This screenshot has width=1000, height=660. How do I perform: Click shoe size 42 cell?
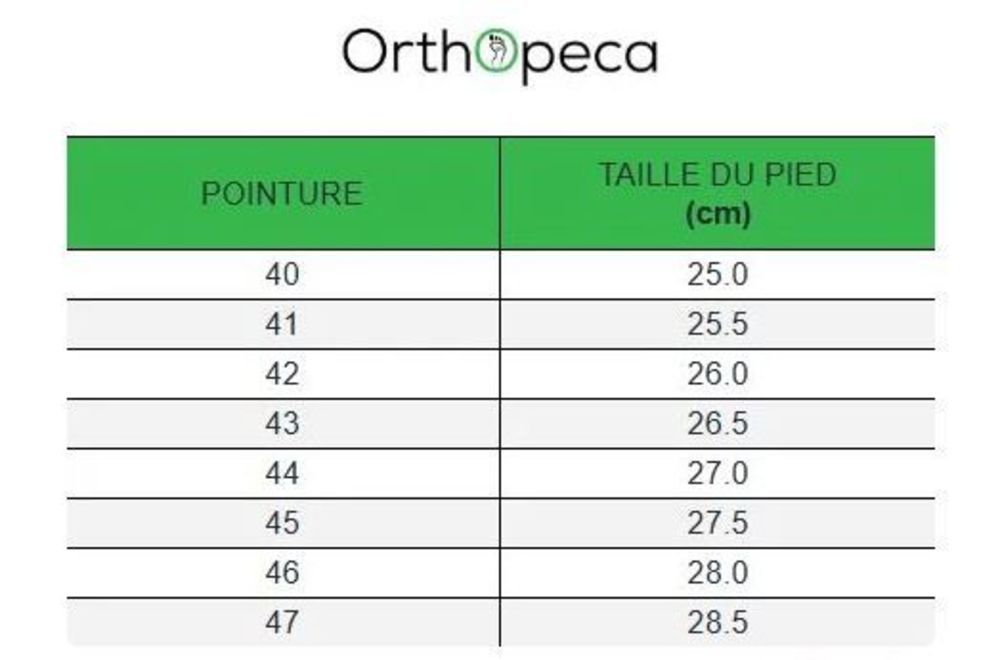point(283,374)
